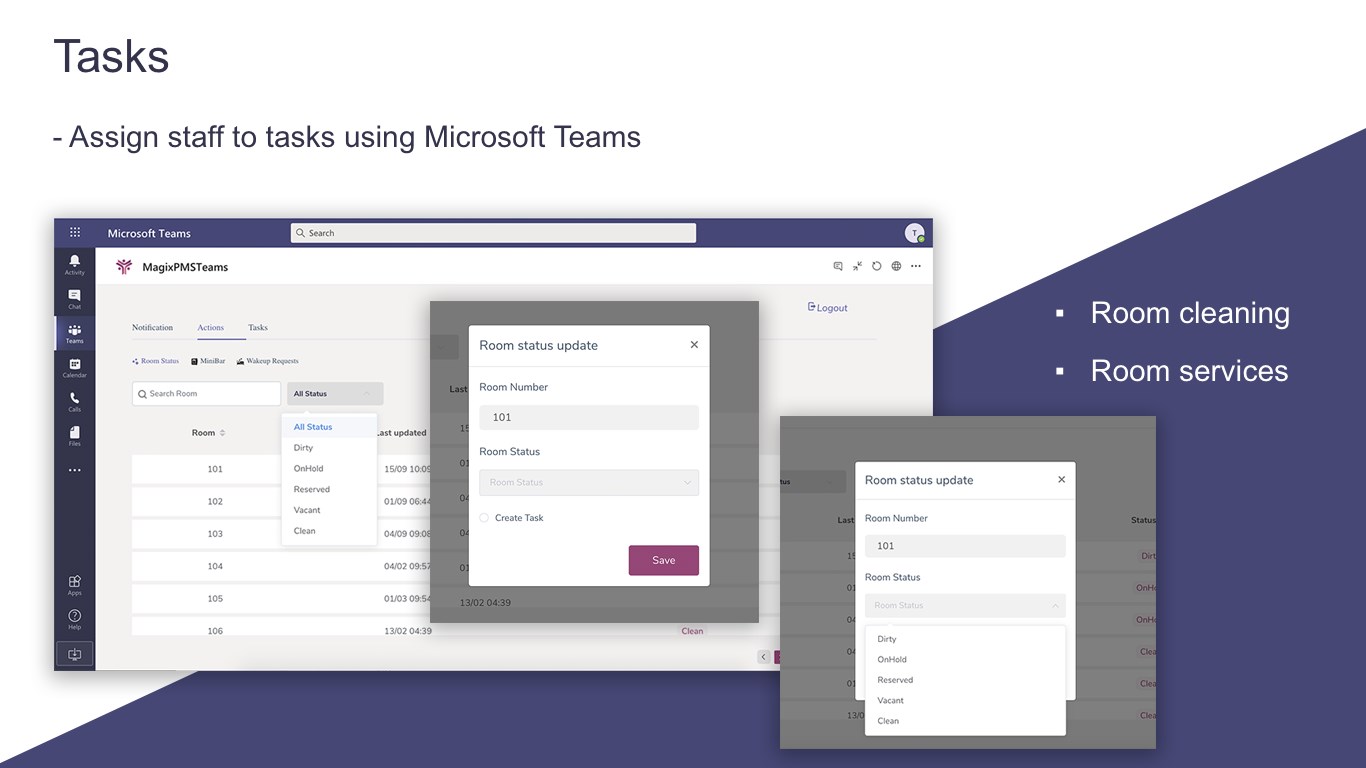
Task: Open Chat in the Teams sidebar
Action: (x=75, y=299)
